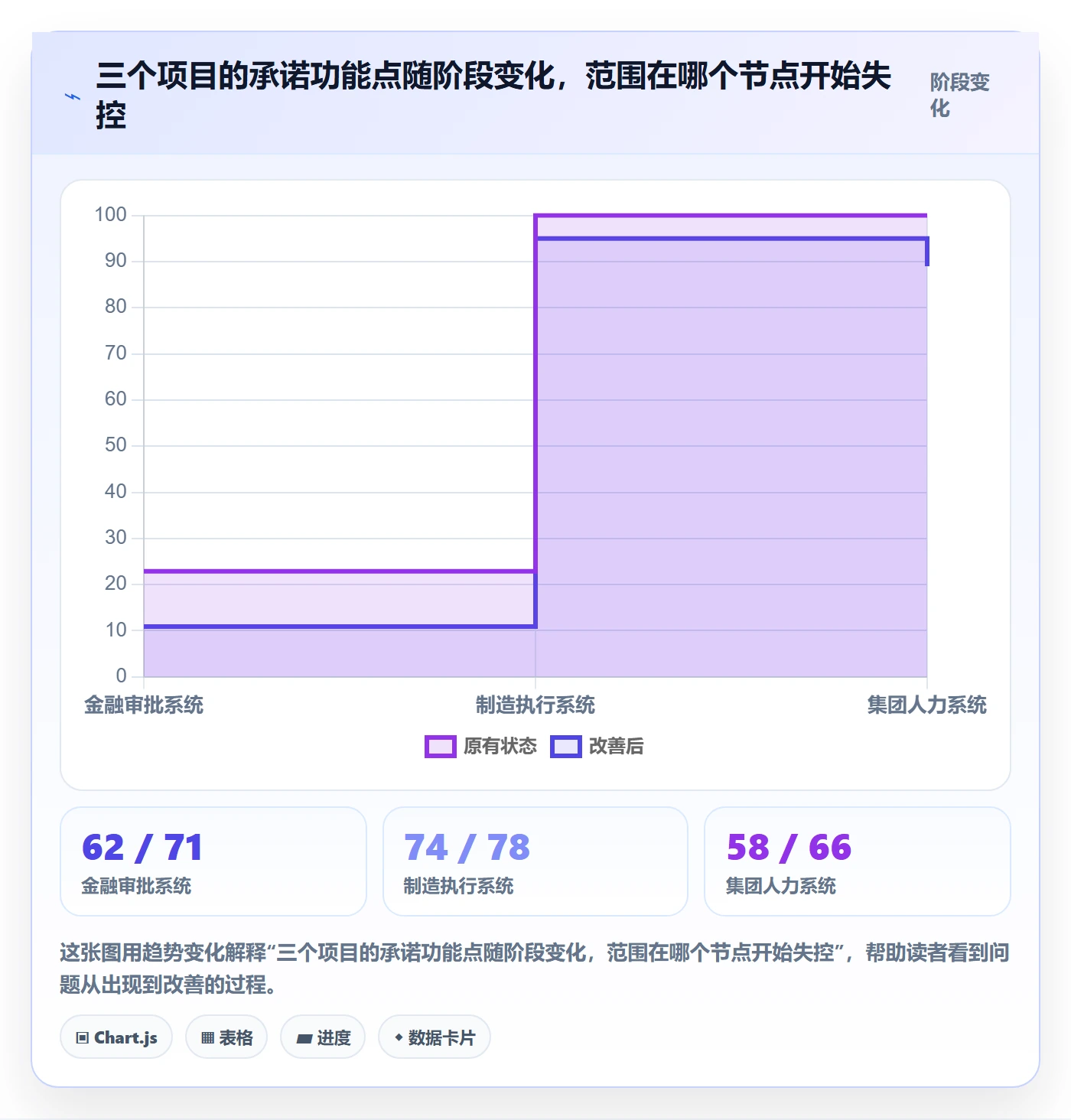
Task: Toggle the 原有状态 legend swatch
Action: (x=441, y=747)
